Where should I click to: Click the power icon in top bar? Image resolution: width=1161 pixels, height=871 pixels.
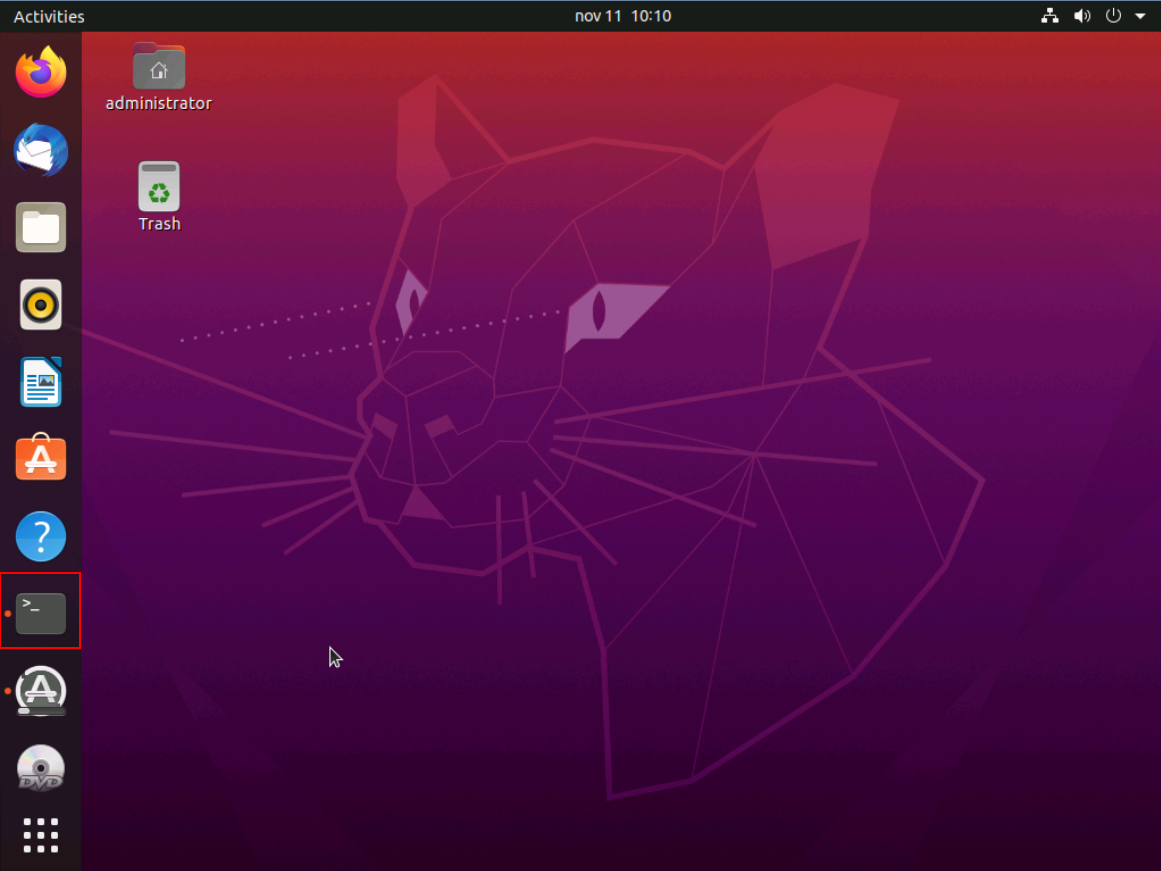tap(1114, 16)
